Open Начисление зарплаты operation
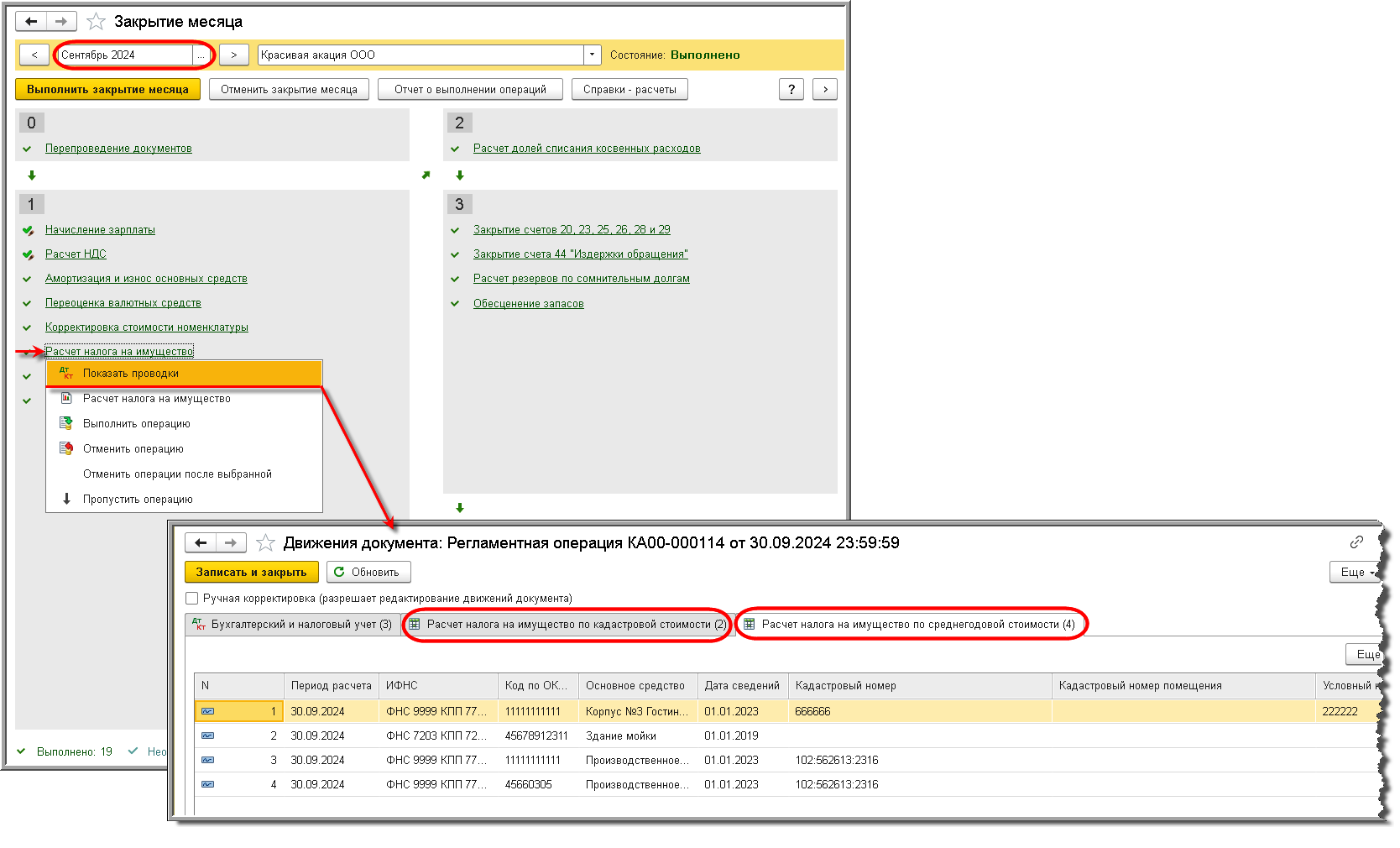This screenshot has height=848, width=1400. click(100, 230)
